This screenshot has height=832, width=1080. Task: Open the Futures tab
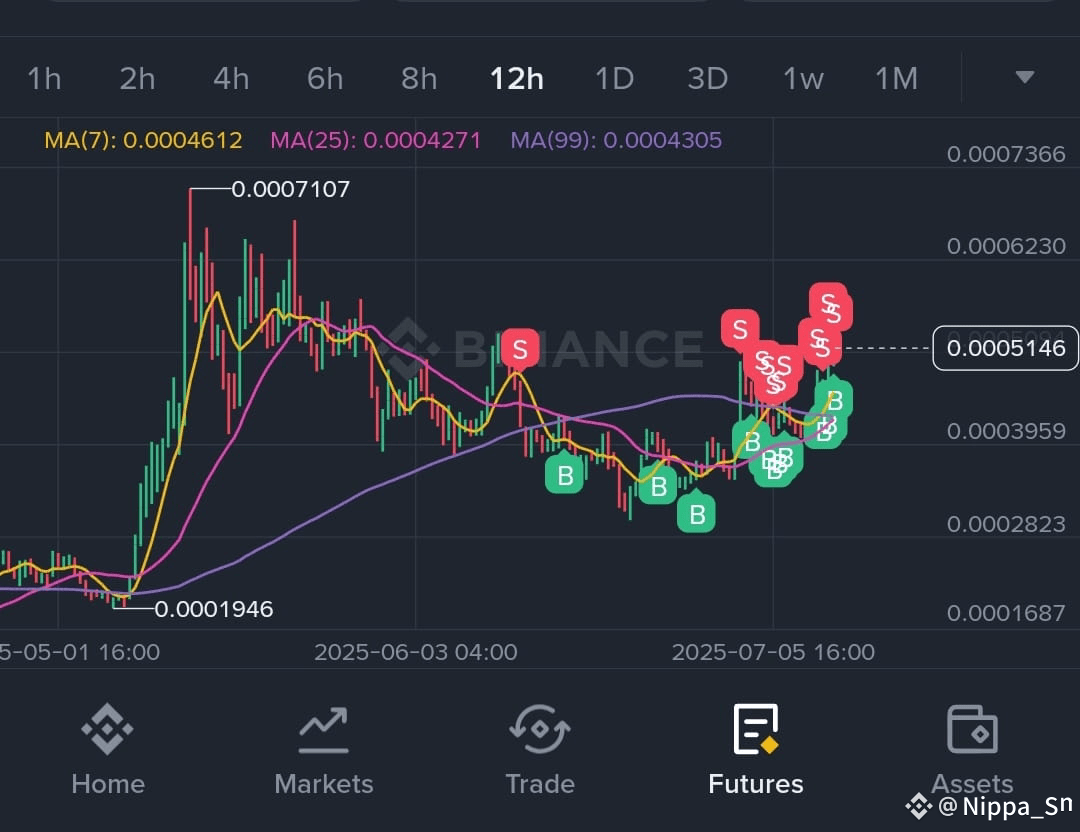[x=756, y=750]
